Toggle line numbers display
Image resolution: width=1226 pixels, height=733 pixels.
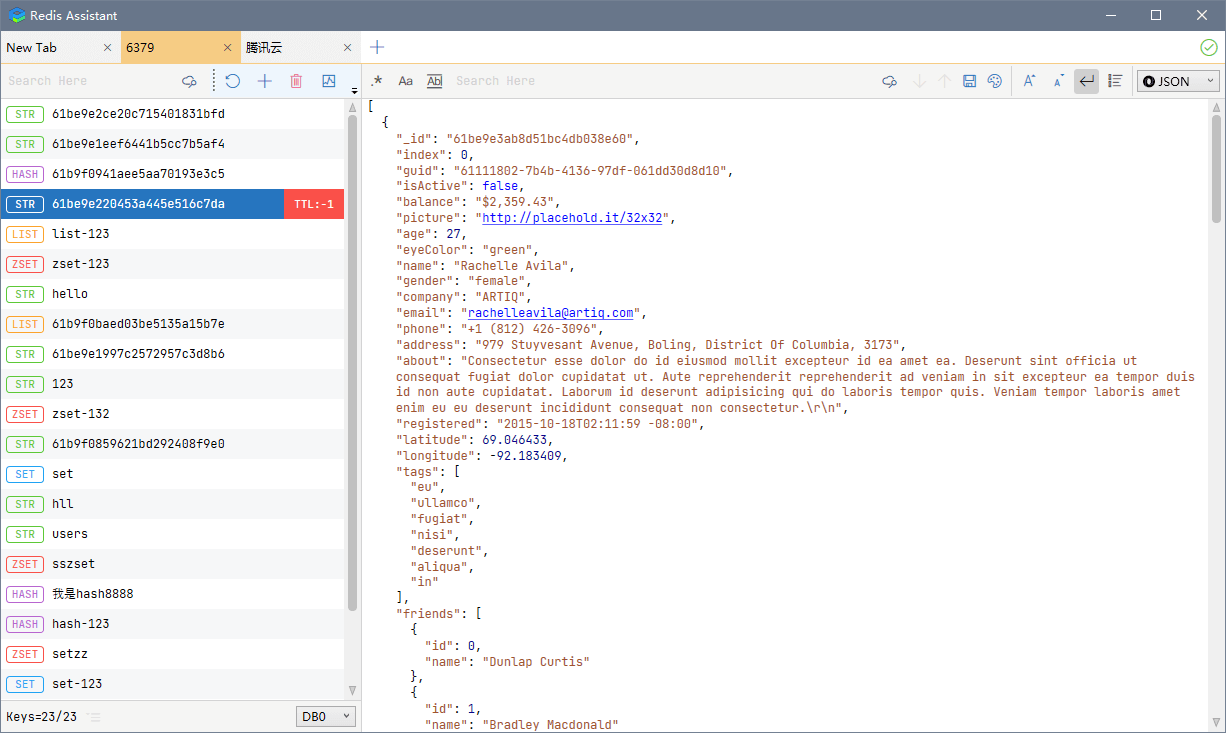1115,81
